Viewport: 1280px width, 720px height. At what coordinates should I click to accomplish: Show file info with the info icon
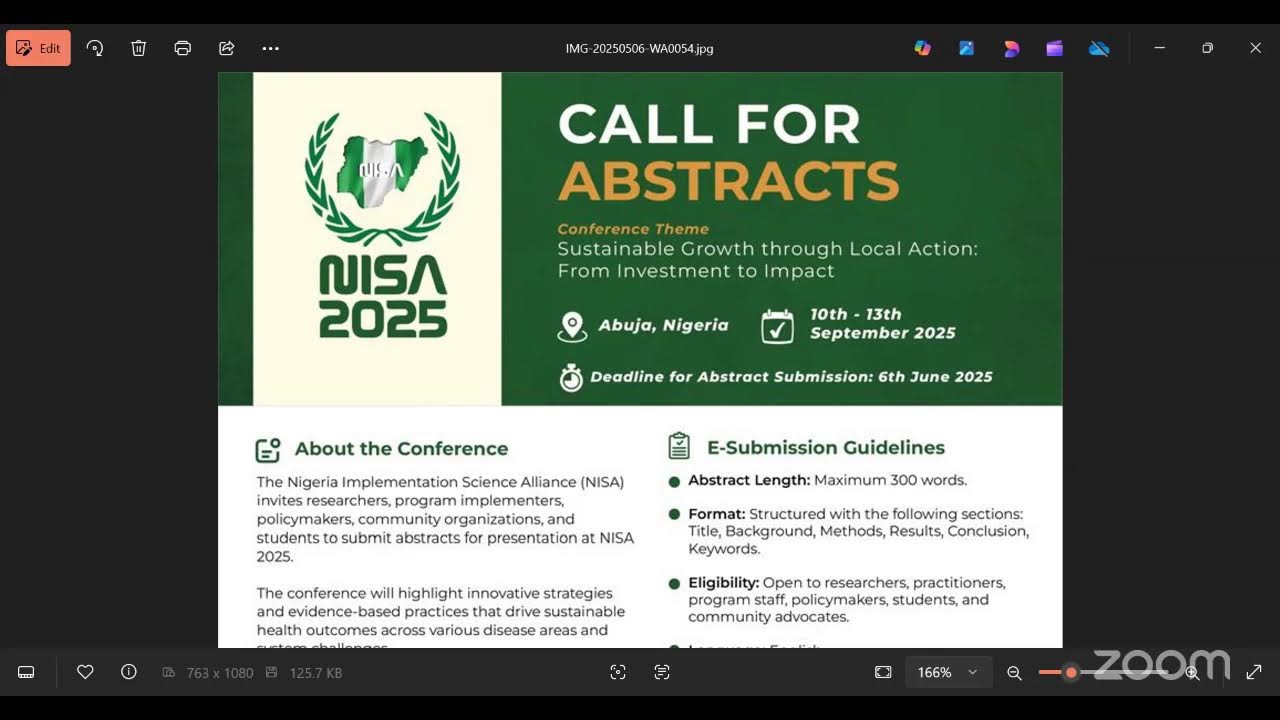point(129,673)
